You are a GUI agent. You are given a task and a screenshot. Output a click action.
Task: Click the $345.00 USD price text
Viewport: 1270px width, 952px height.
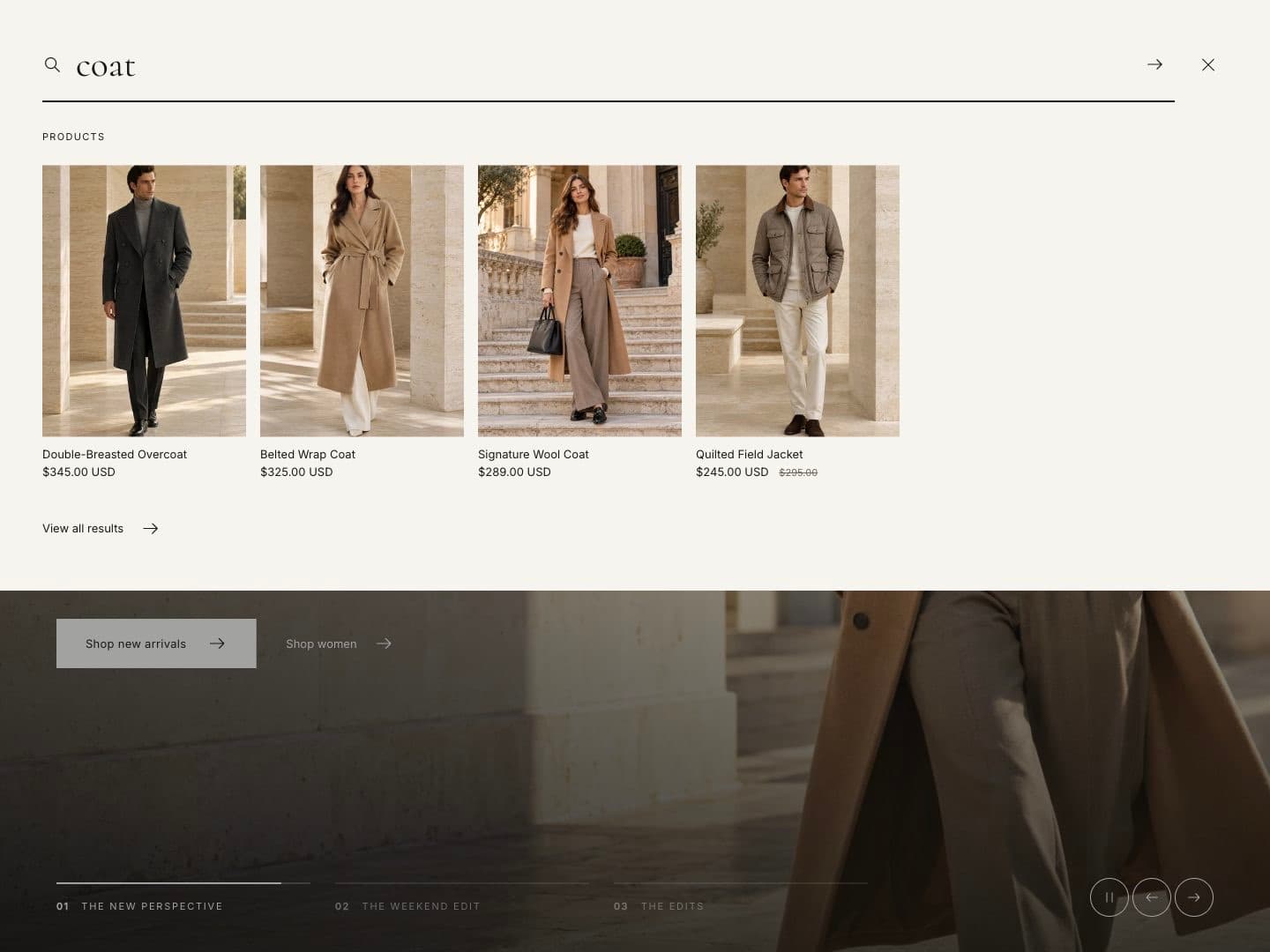78,472
